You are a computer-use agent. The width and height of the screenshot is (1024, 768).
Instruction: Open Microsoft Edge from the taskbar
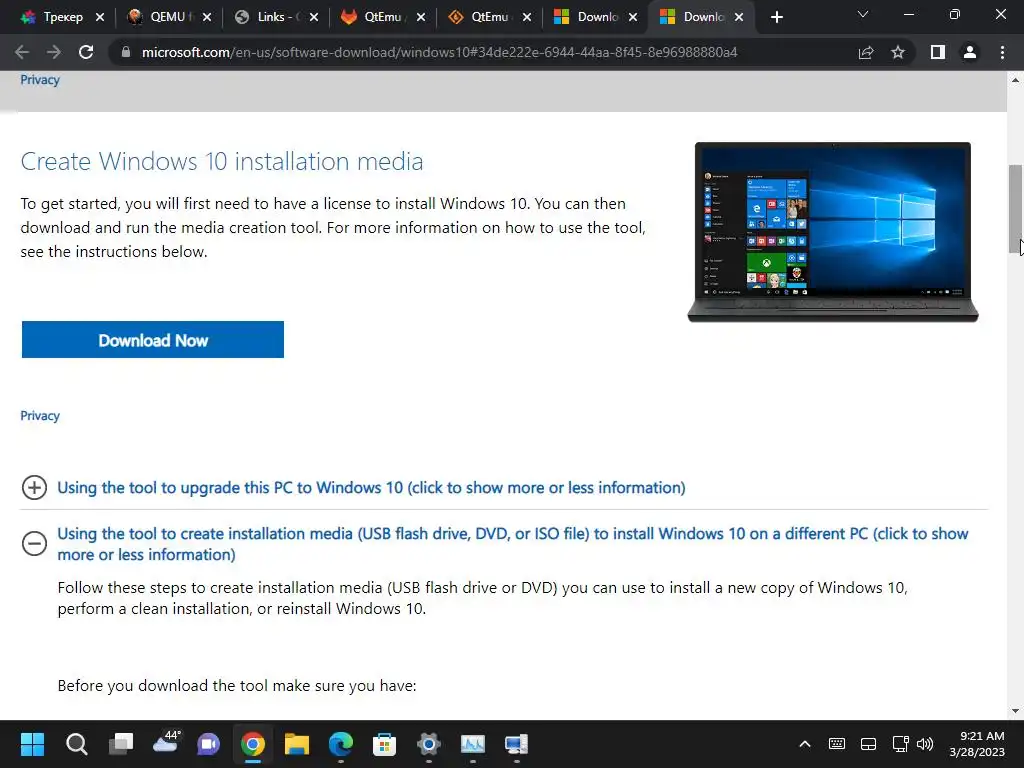tap(341, 744)
